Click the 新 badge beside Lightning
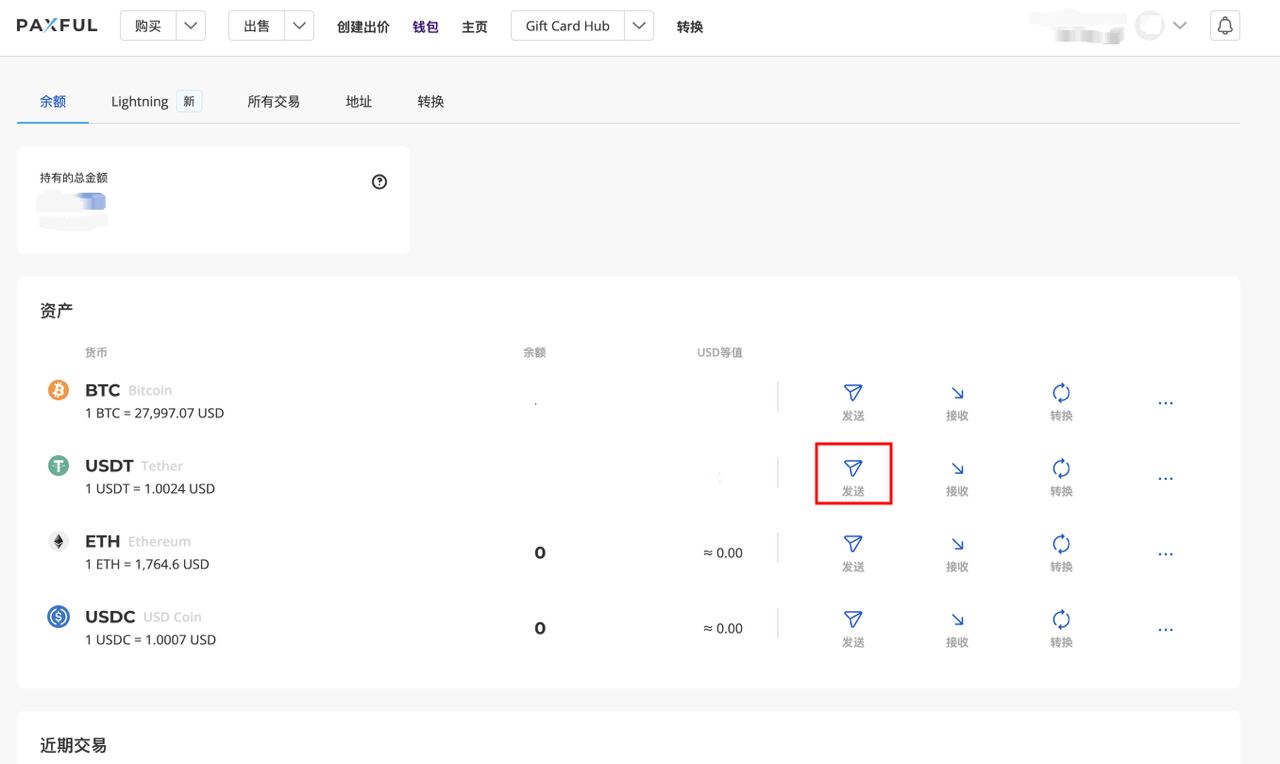The image size is (1280, 764). pos(189,101)
